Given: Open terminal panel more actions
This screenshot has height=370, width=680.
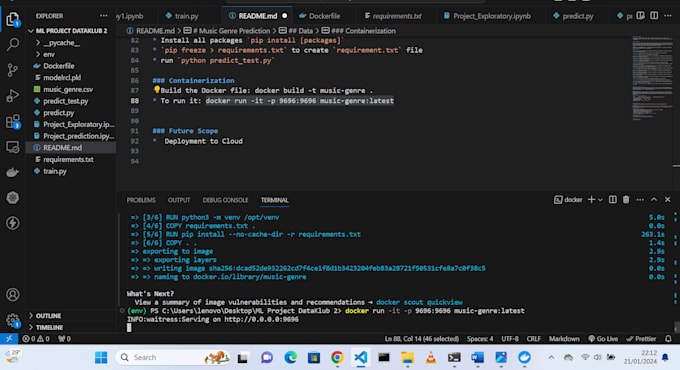Looking at the screenshot, I should 640,200.
